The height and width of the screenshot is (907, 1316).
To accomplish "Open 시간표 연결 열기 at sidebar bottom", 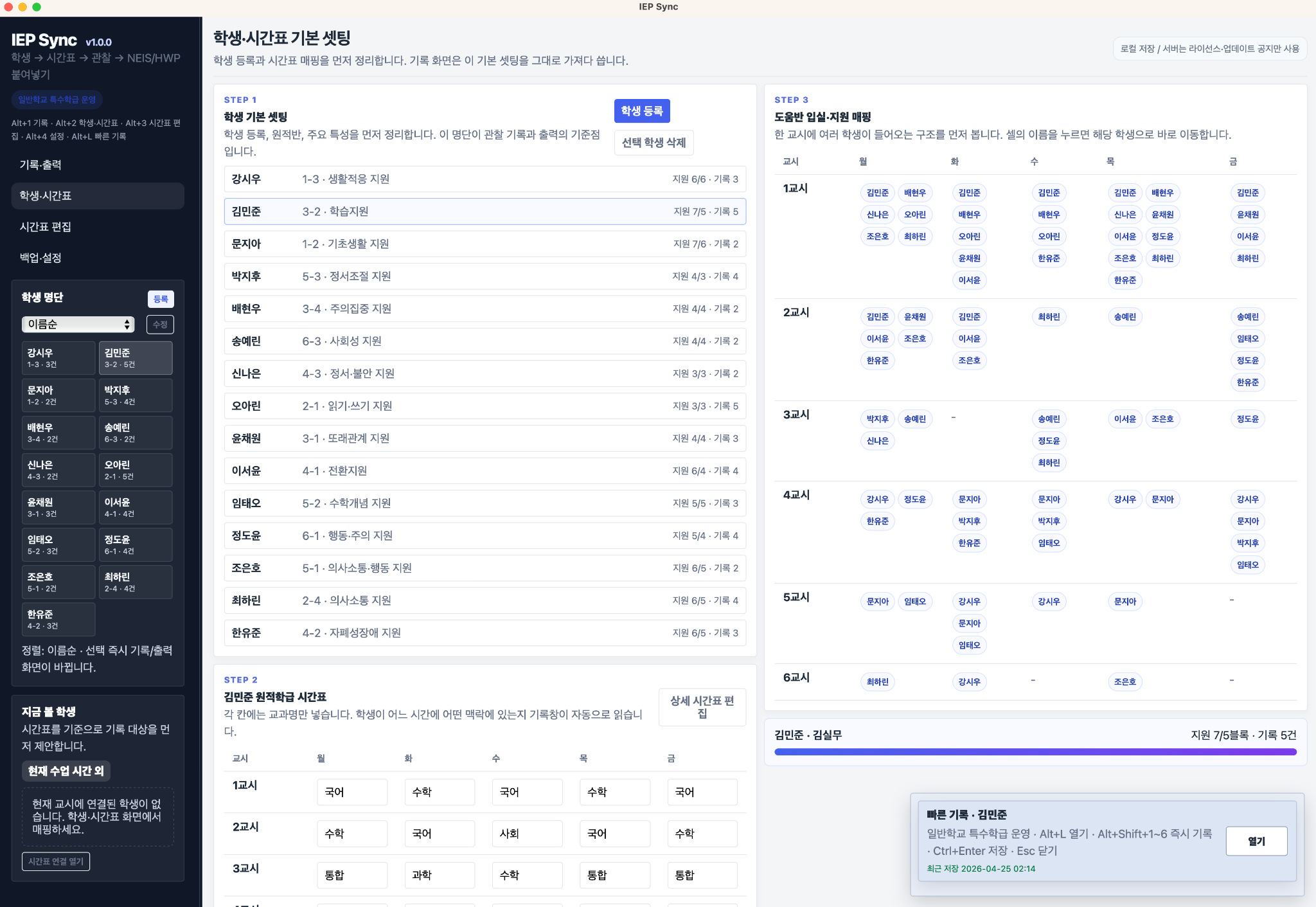I will [x=56, y=861].
